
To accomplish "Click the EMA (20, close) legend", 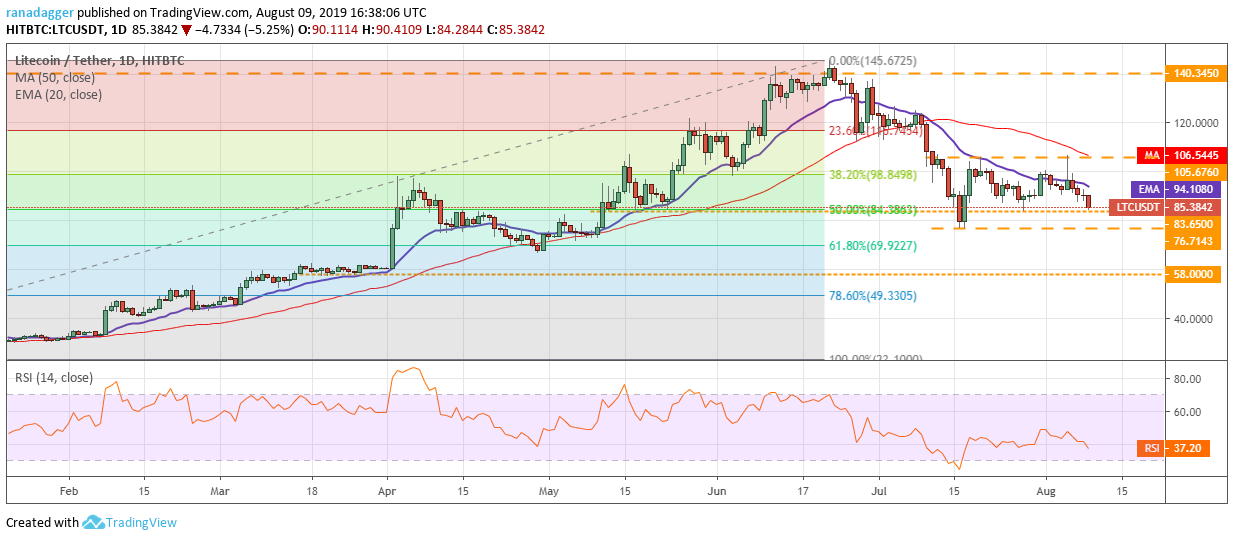I will tap(58, 94).
